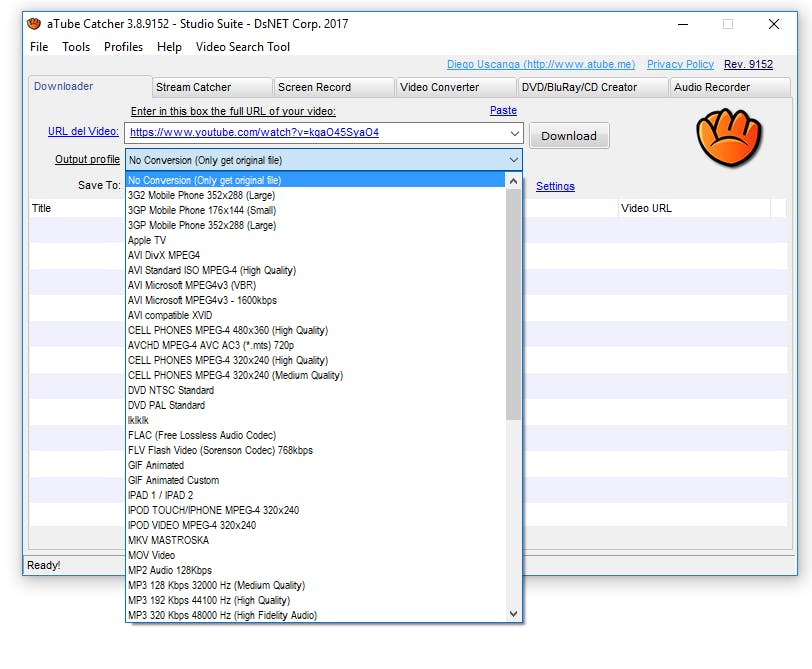
Task: Choose 3GP Mobile Phone 352x288 (Large)
Action: point(315,225)
